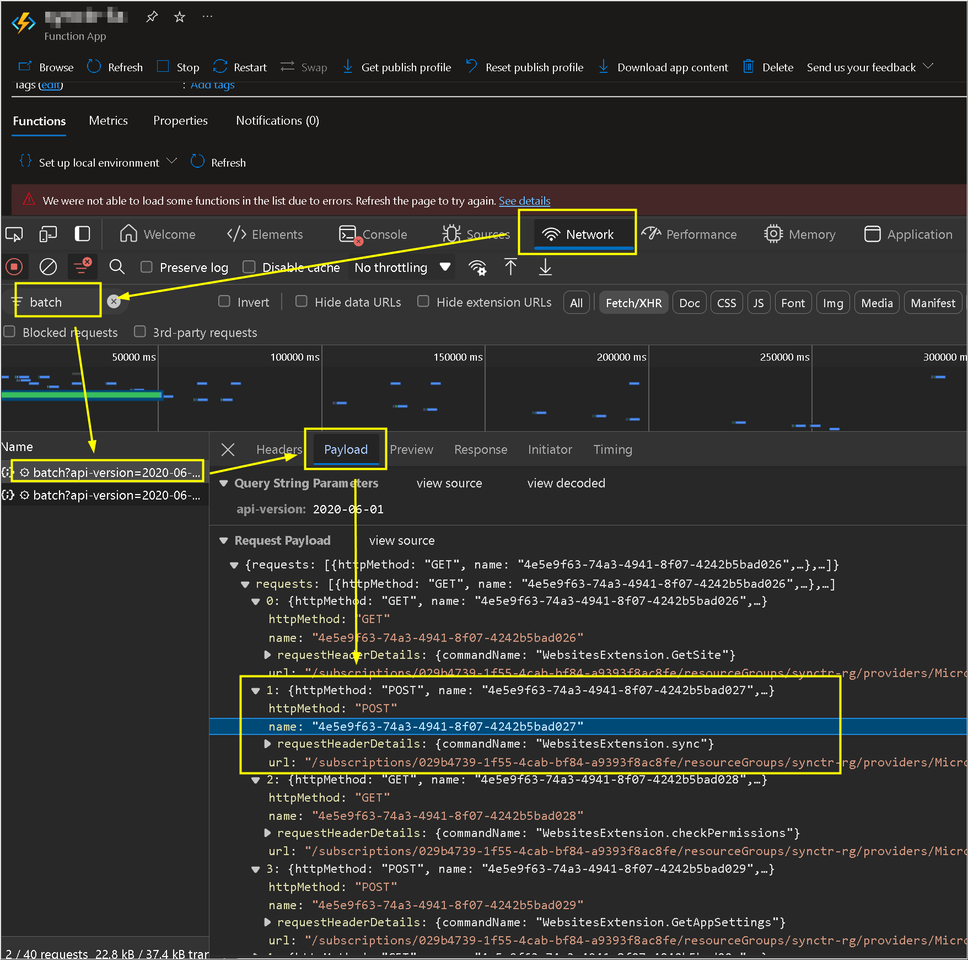This screenshot has width=968, height=960.
Task: Close the request details pane
Action: pos(228,450)
